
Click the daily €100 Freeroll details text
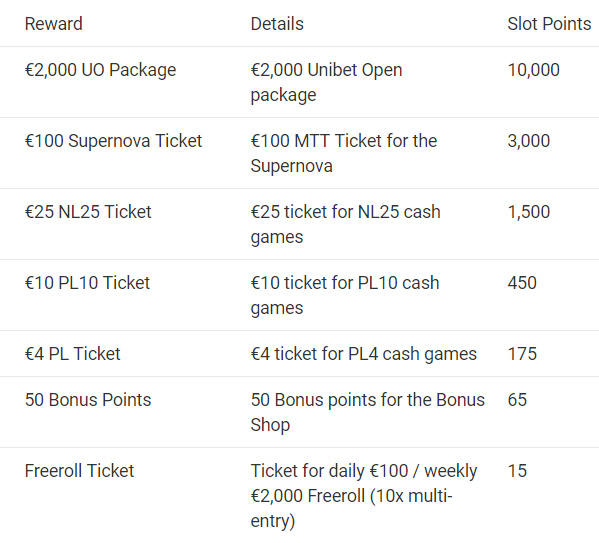pyautogui.click(x=364, y=496)
